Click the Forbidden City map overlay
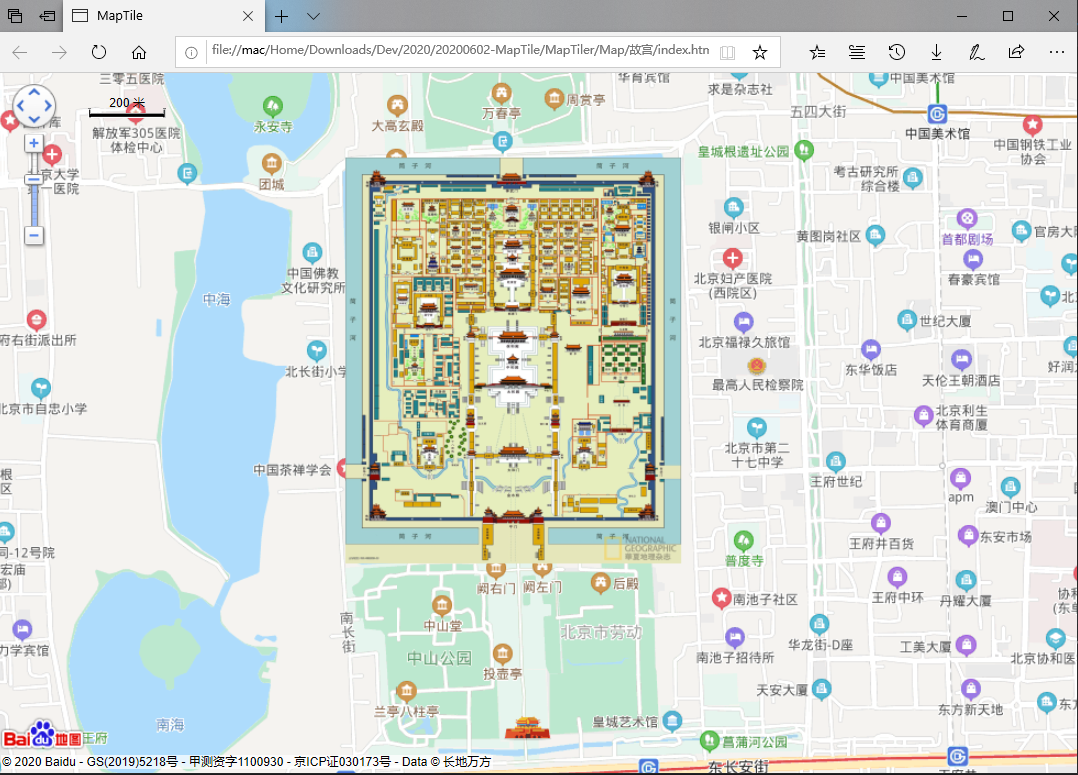Screen dimensions: 1078x775 tap(513, 360)
